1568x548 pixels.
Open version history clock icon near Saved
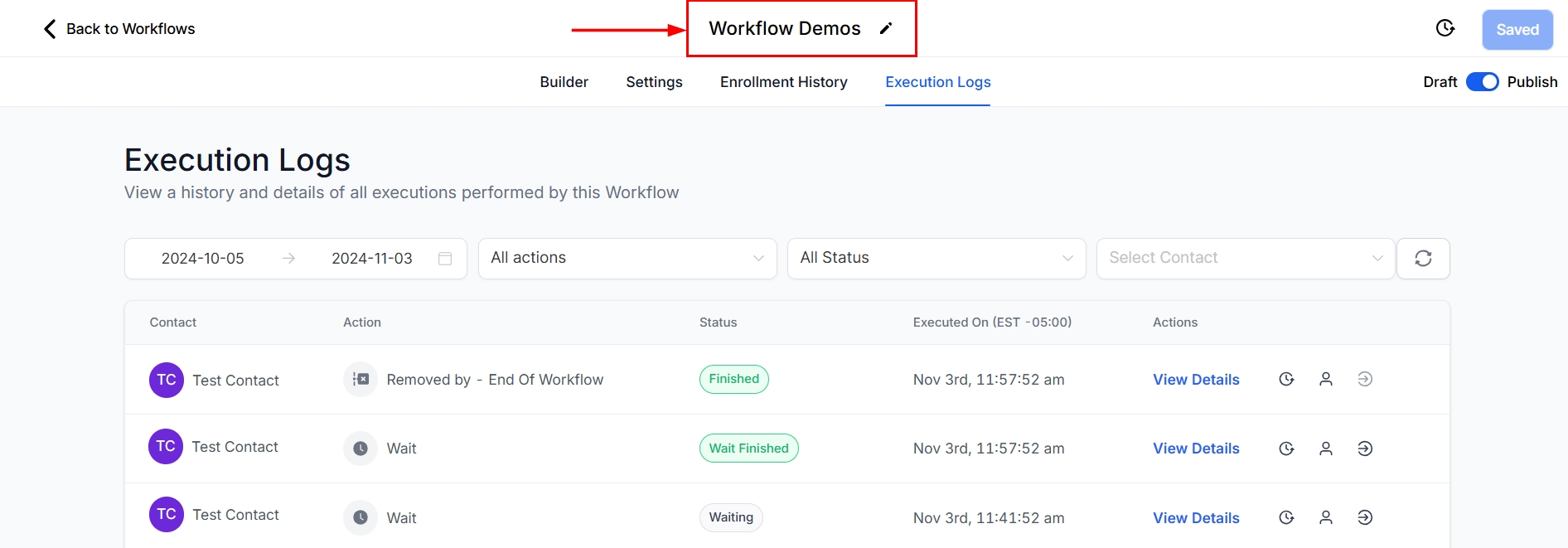coord(1445,29)
